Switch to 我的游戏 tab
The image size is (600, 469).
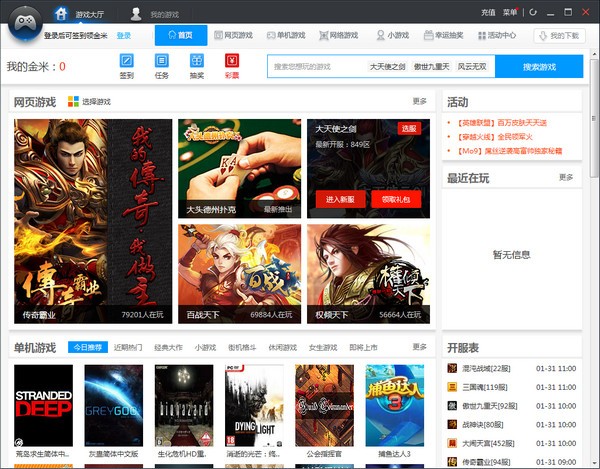coord(154,14)
